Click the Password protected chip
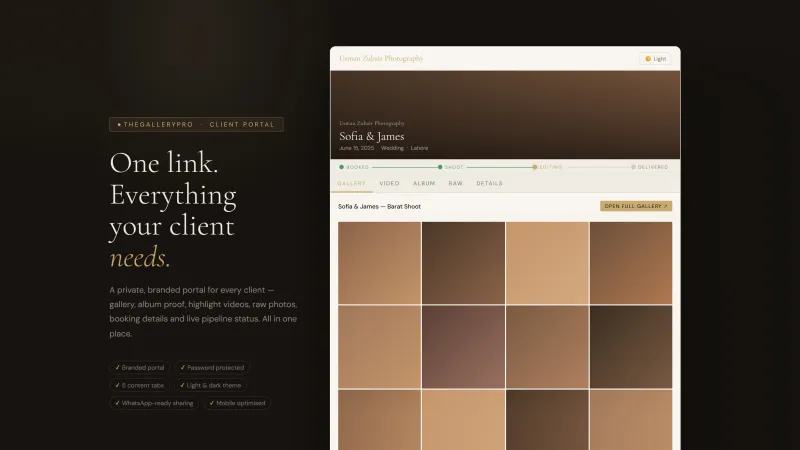Screen dimensions: 800x450 pos(212,367)
